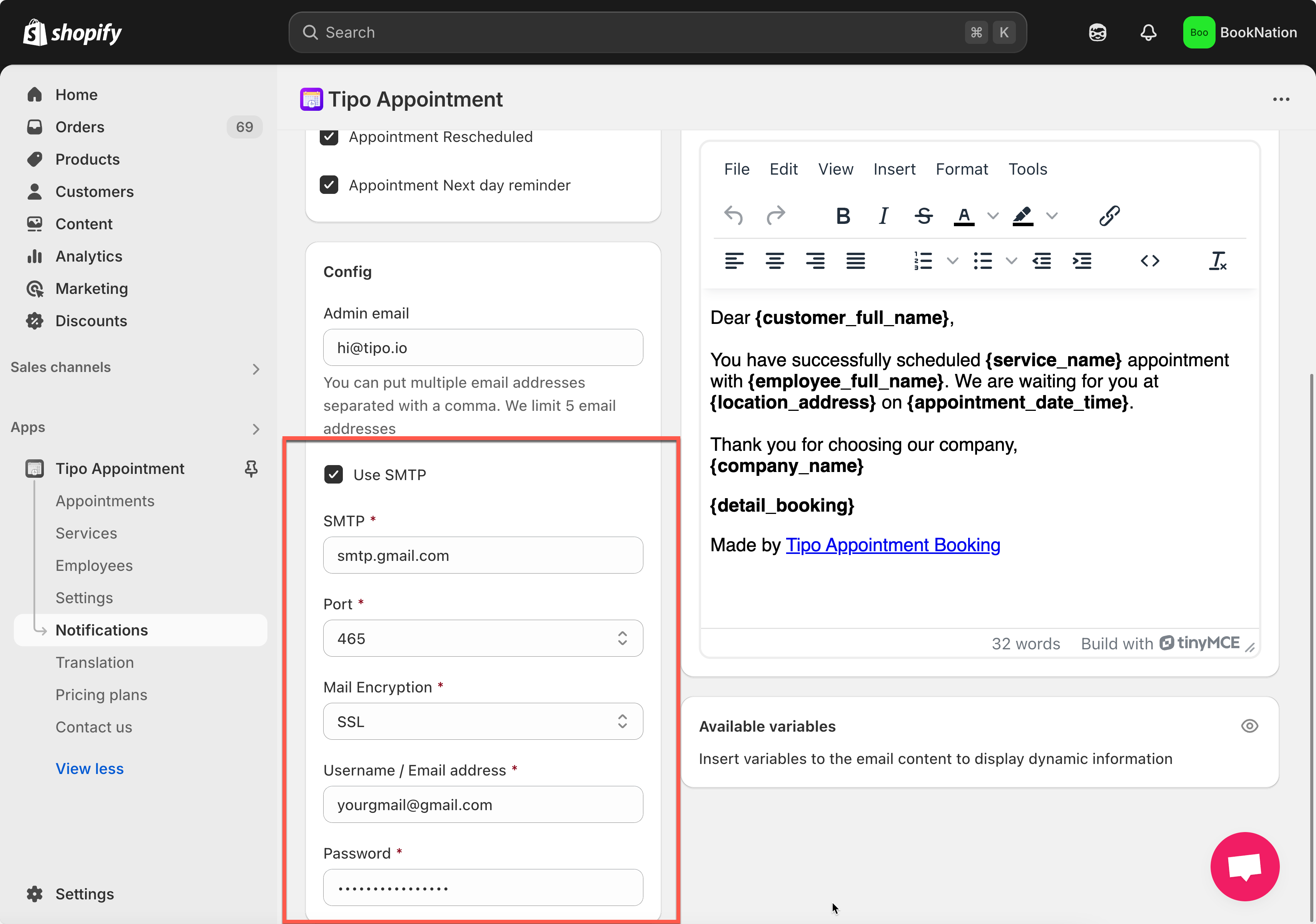This screenshot has width=1316, height=924.
Task: Toggle Appointment Next day reminder checkbox
Action: 329,185
